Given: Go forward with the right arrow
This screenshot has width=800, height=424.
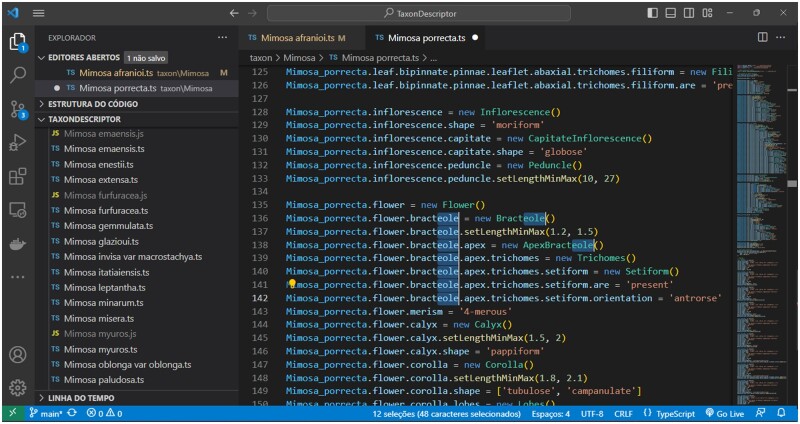Looking at the screenshot, I should (252, 13).
